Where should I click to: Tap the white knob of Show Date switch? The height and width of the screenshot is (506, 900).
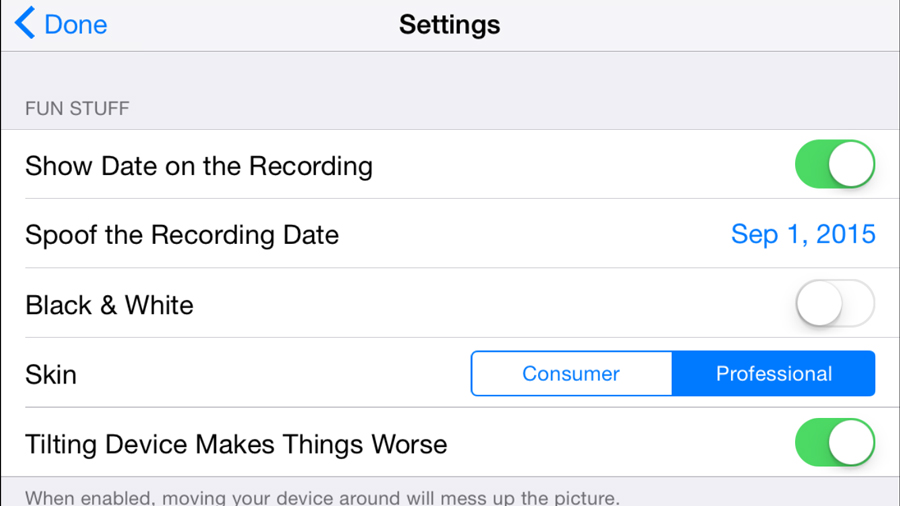coord(851,165)
